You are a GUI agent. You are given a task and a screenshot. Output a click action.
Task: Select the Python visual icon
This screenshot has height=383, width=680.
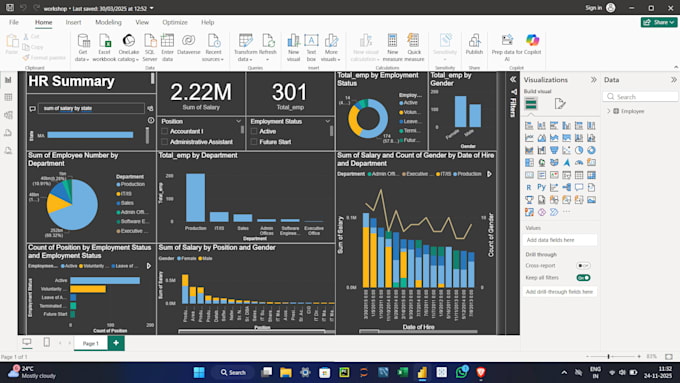click(x=541, y=187)
